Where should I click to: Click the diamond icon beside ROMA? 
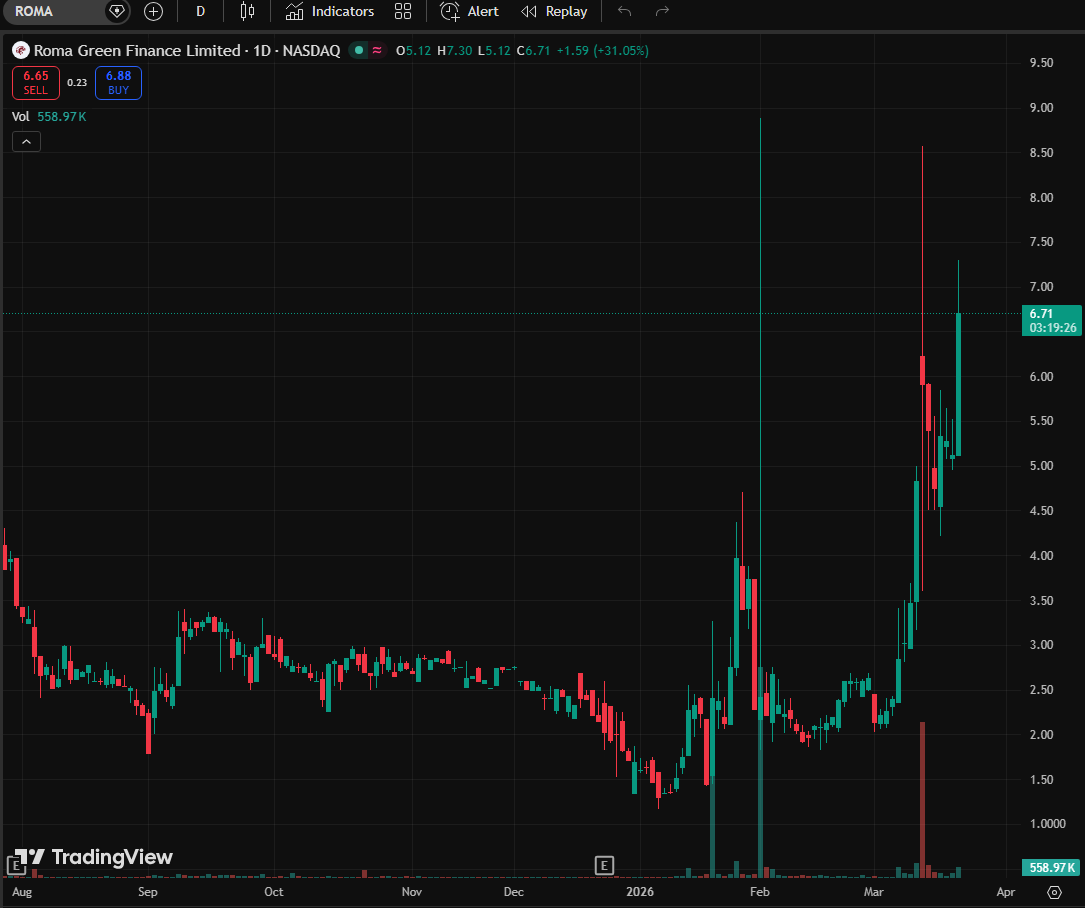click(x=116, y=12)
